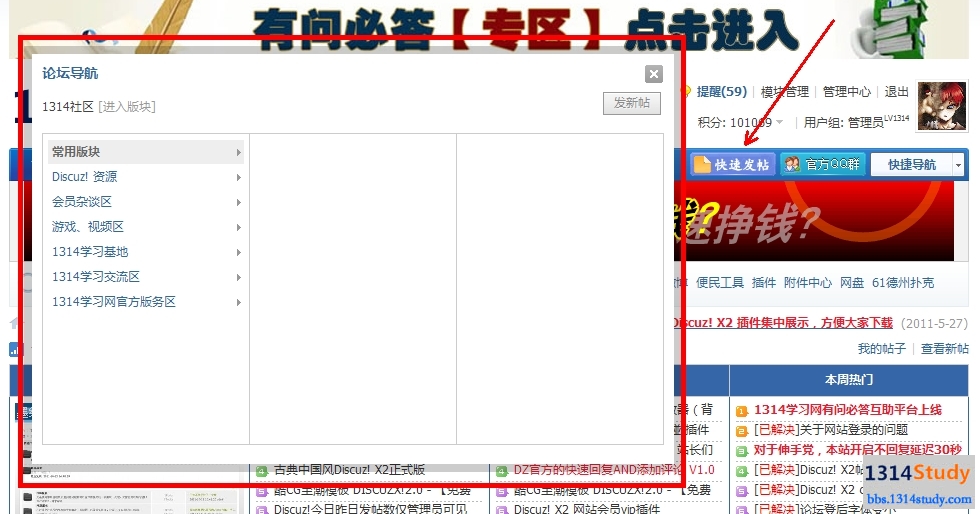Click rank 4 icon beside DZ官方的快速回复
The width and height of the screenshot is (980, 514).
tap(502, 471)
